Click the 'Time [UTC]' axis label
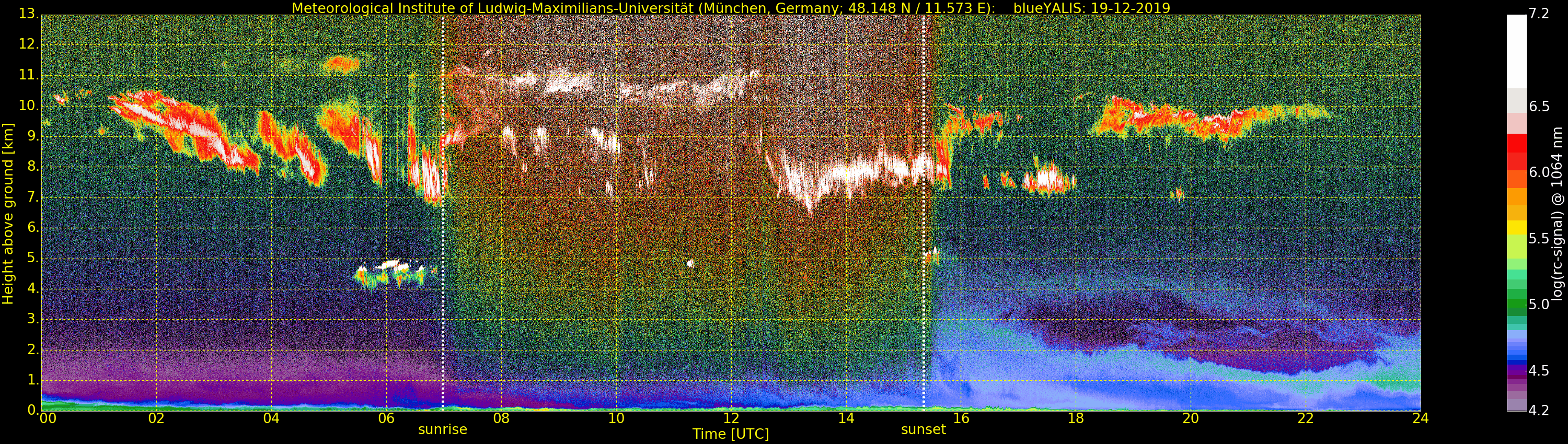This screenshot has height=444, width=1568. click(x=731, y=434)
